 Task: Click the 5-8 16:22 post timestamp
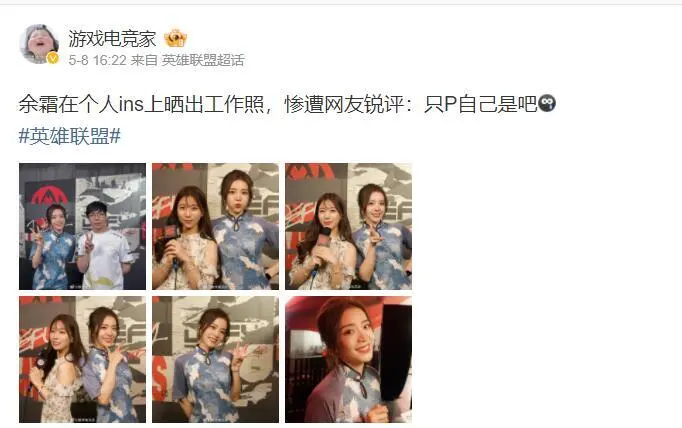pos(97,60)
